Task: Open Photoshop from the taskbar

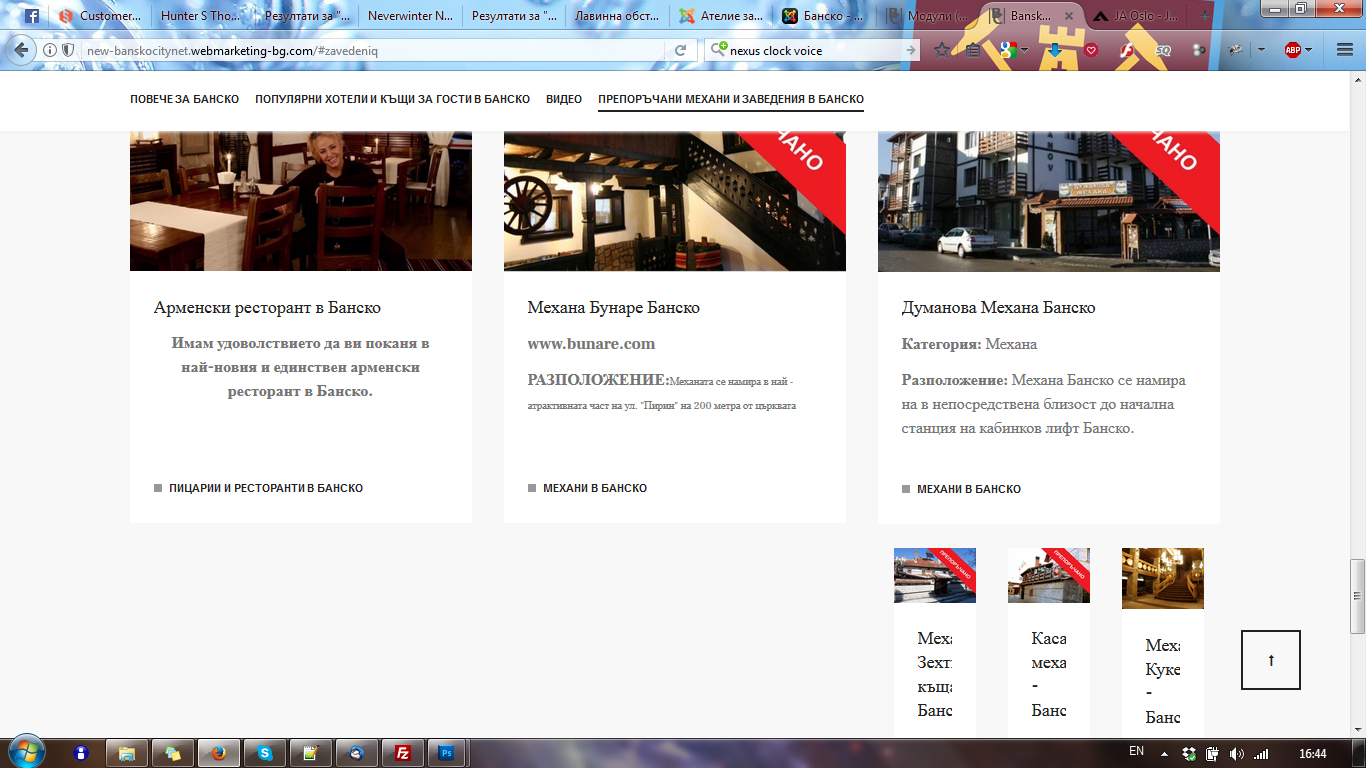Action: (447, 753)
